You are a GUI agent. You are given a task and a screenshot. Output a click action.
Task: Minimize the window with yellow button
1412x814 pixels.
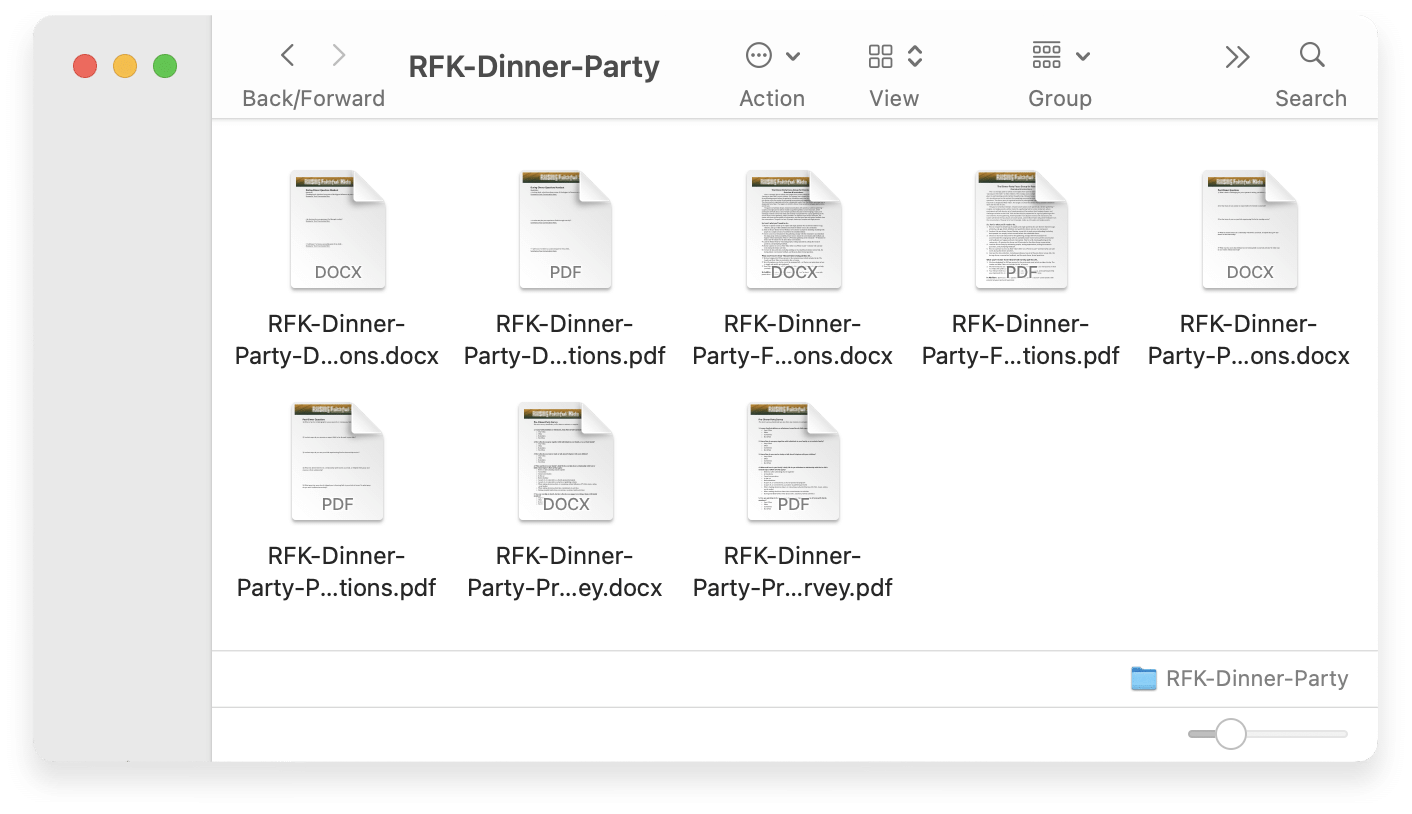(125, 67)
